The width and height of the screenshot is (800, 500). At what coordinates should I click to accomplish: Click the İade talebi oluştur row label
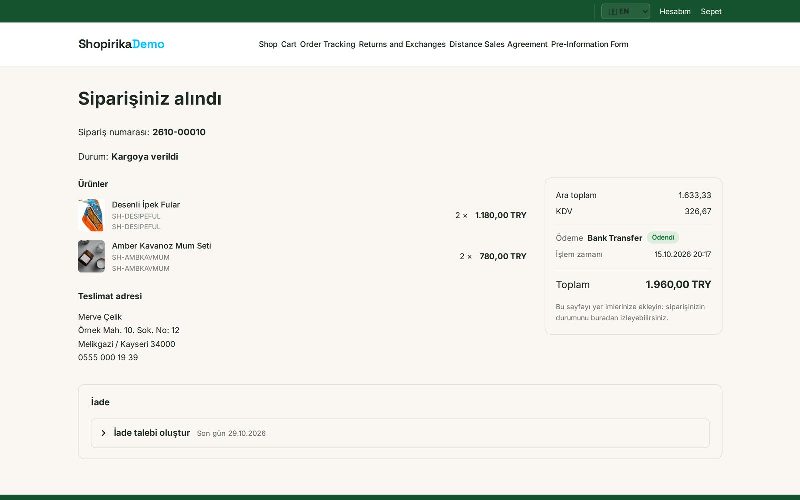pos(152,433)
